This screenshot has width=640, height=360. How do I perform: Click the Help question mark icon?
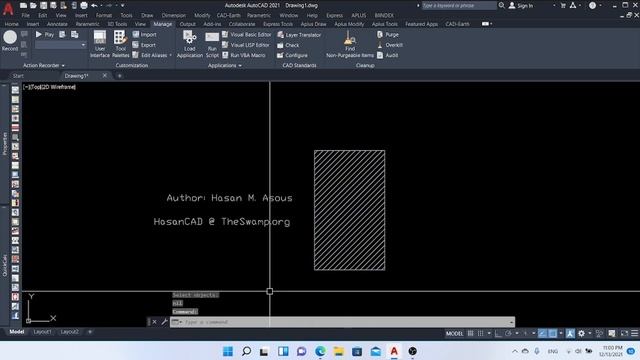[x=593, y=5]
